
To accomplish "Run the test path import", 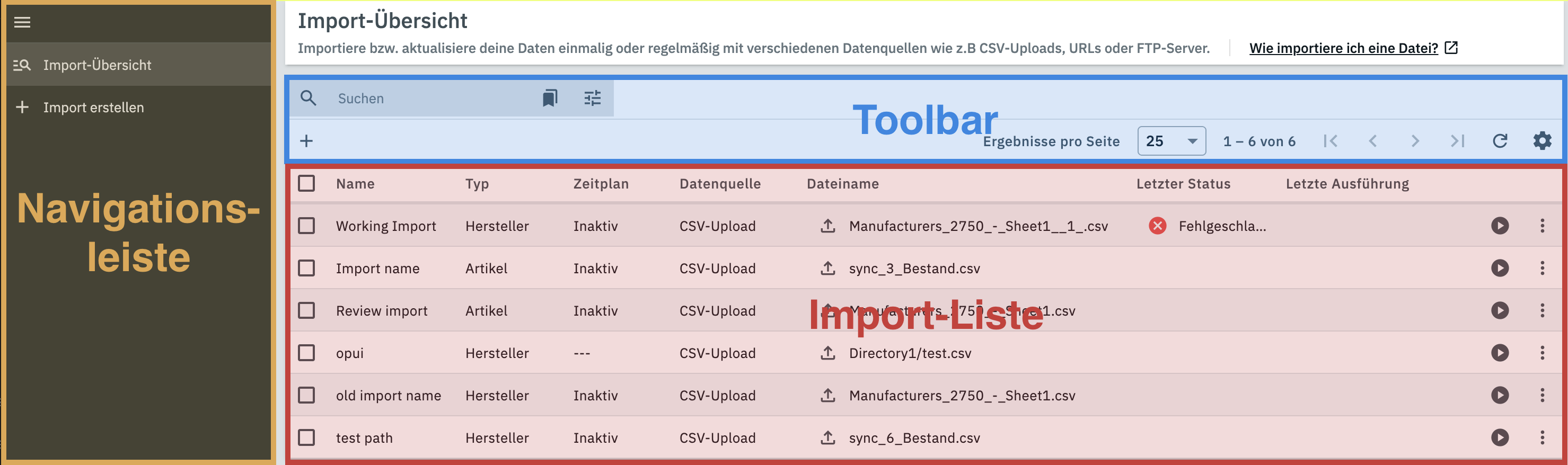I will (1500, 437).
